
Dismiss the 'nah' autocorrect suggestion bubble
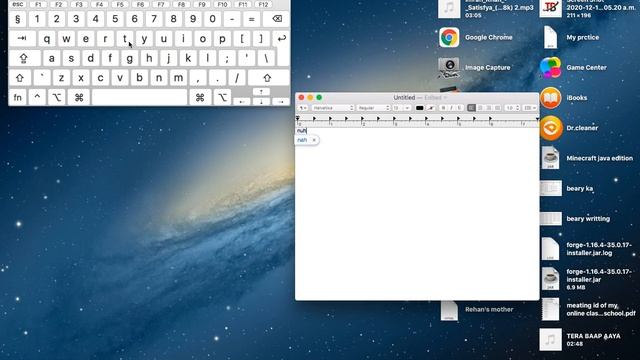314,140
